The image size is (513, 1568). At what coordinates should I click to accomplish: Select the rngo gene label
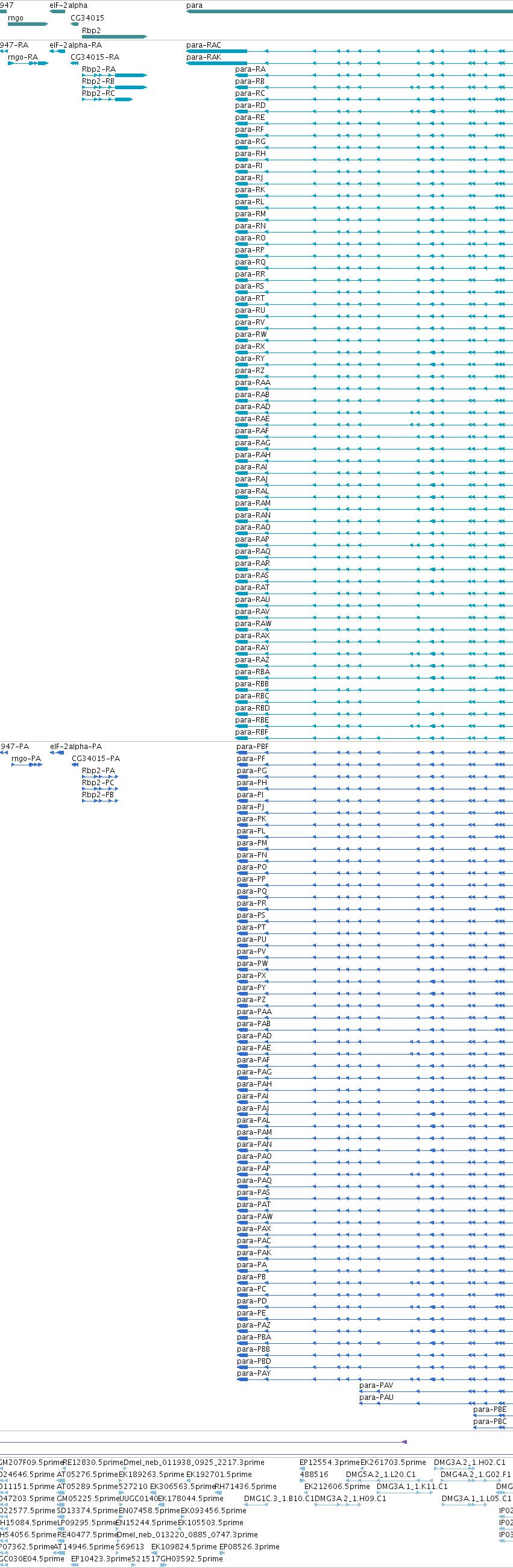pos(16,18)
